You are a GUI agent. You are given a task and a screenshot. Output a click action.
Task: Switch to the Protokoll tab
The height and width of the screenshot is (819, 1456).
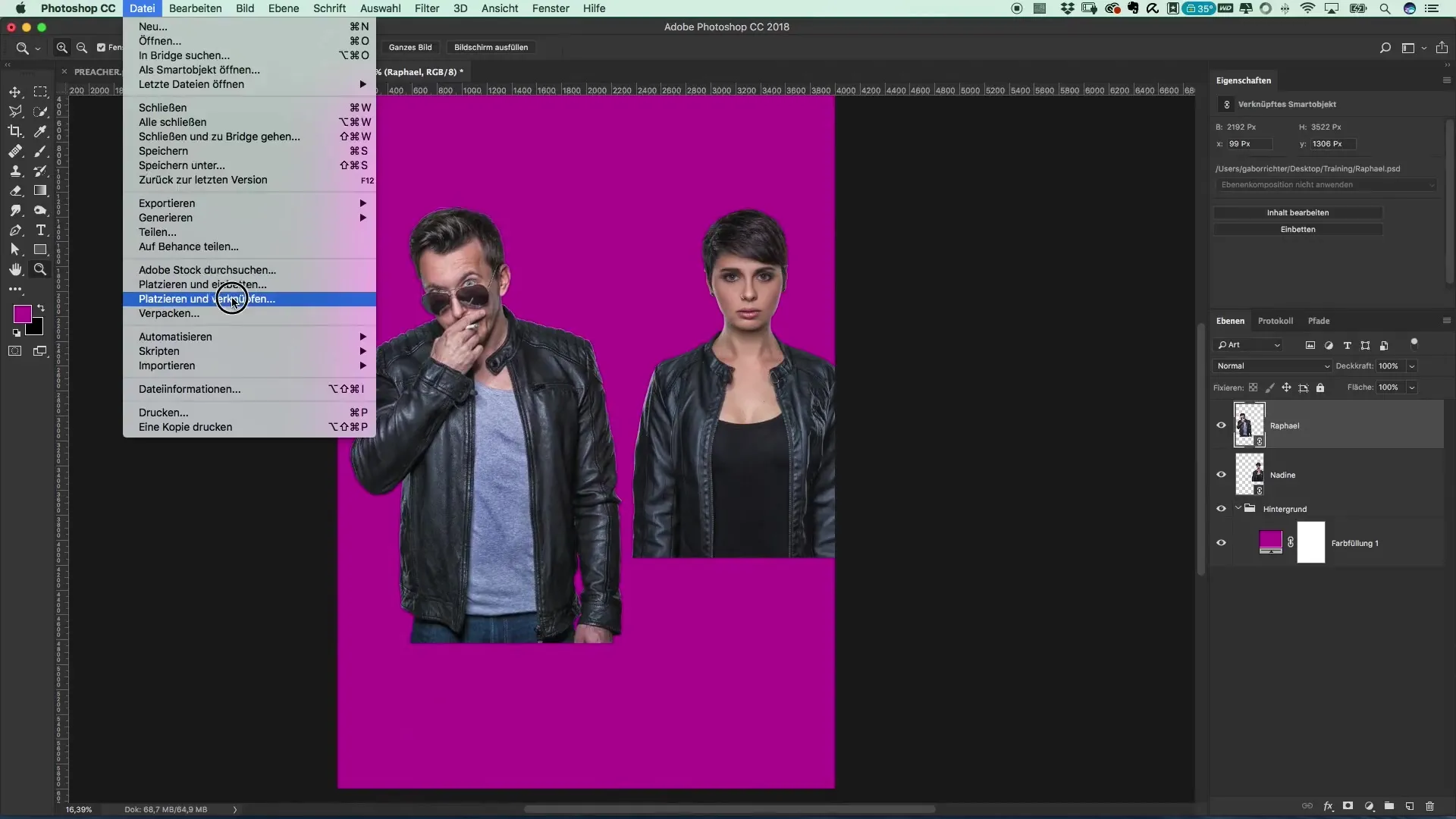coord(1275,321)
